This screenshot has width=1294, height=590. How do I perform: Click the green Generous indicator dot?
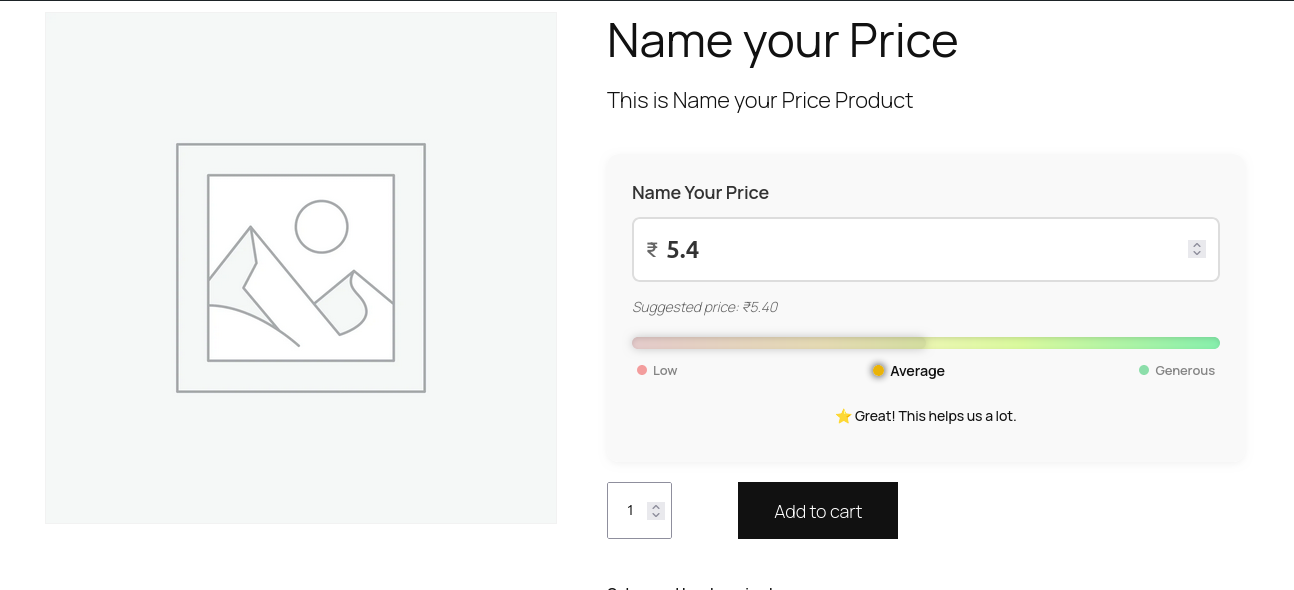tap(1144, 370)
